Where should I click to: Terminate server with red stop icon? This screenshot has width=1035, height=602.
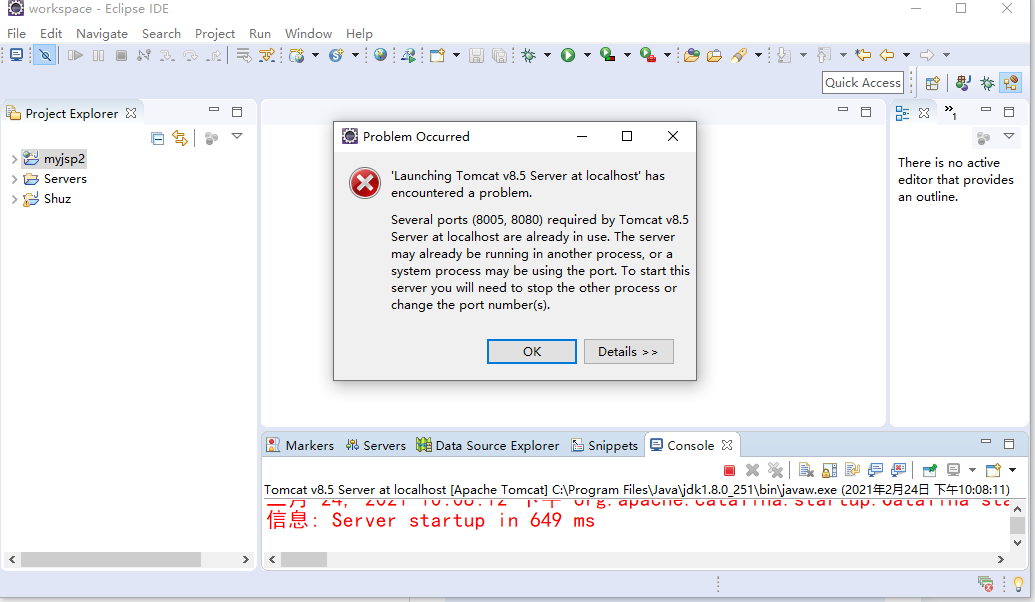tap(729, 471)
